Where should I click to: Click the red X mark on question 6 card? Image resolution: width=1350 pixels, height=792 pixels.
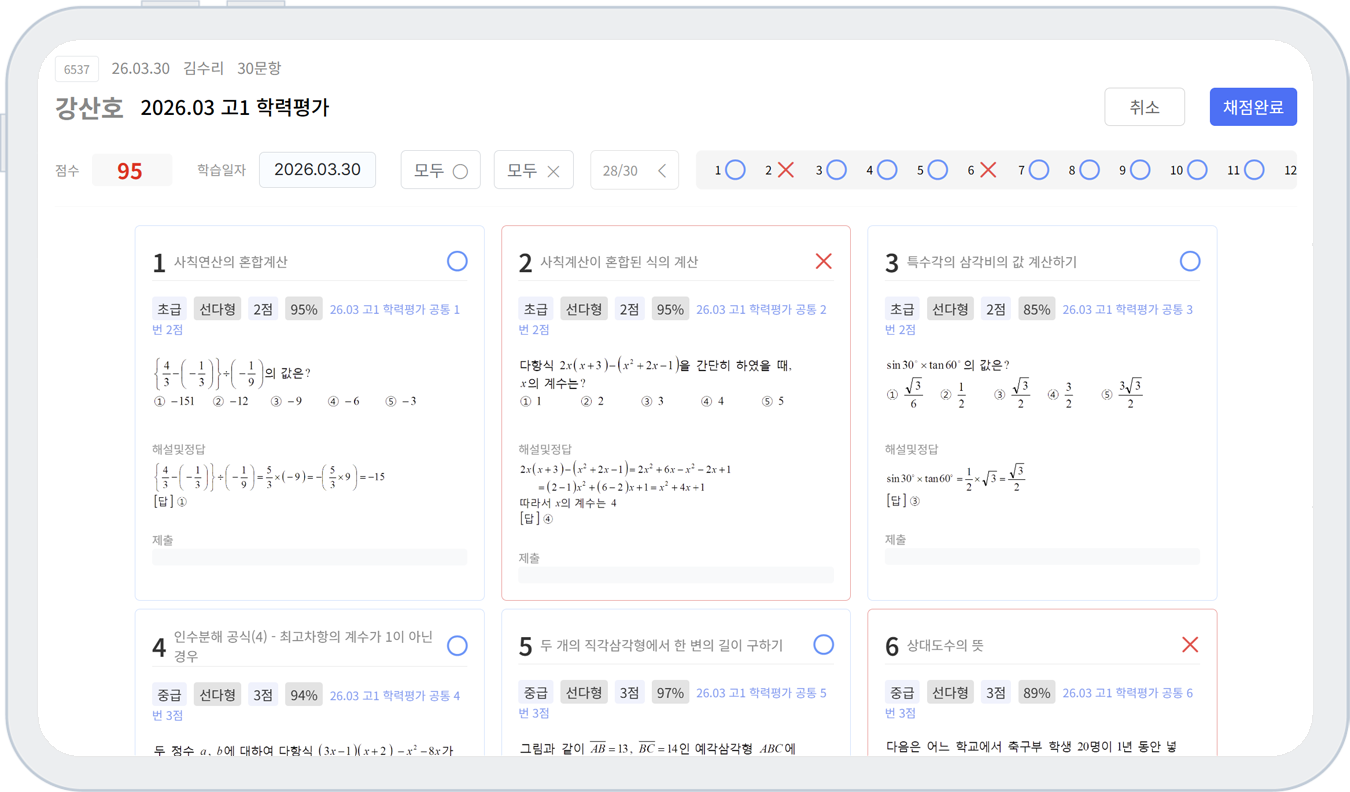(1190, 645)
